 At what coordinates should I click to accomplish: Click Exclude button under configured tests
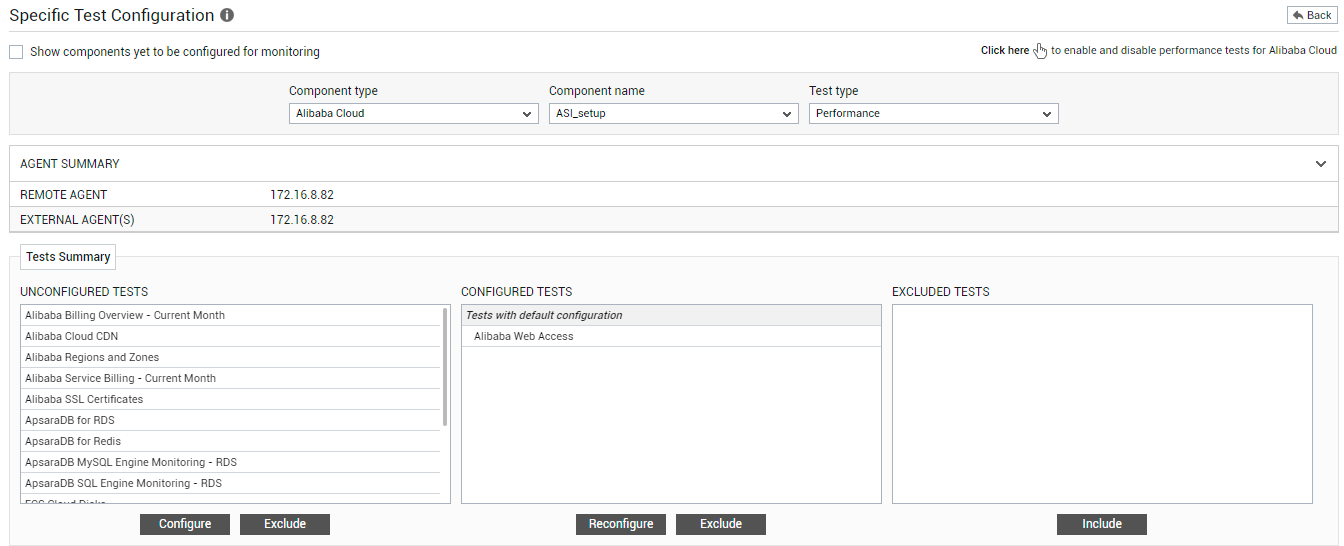(721, 524)
